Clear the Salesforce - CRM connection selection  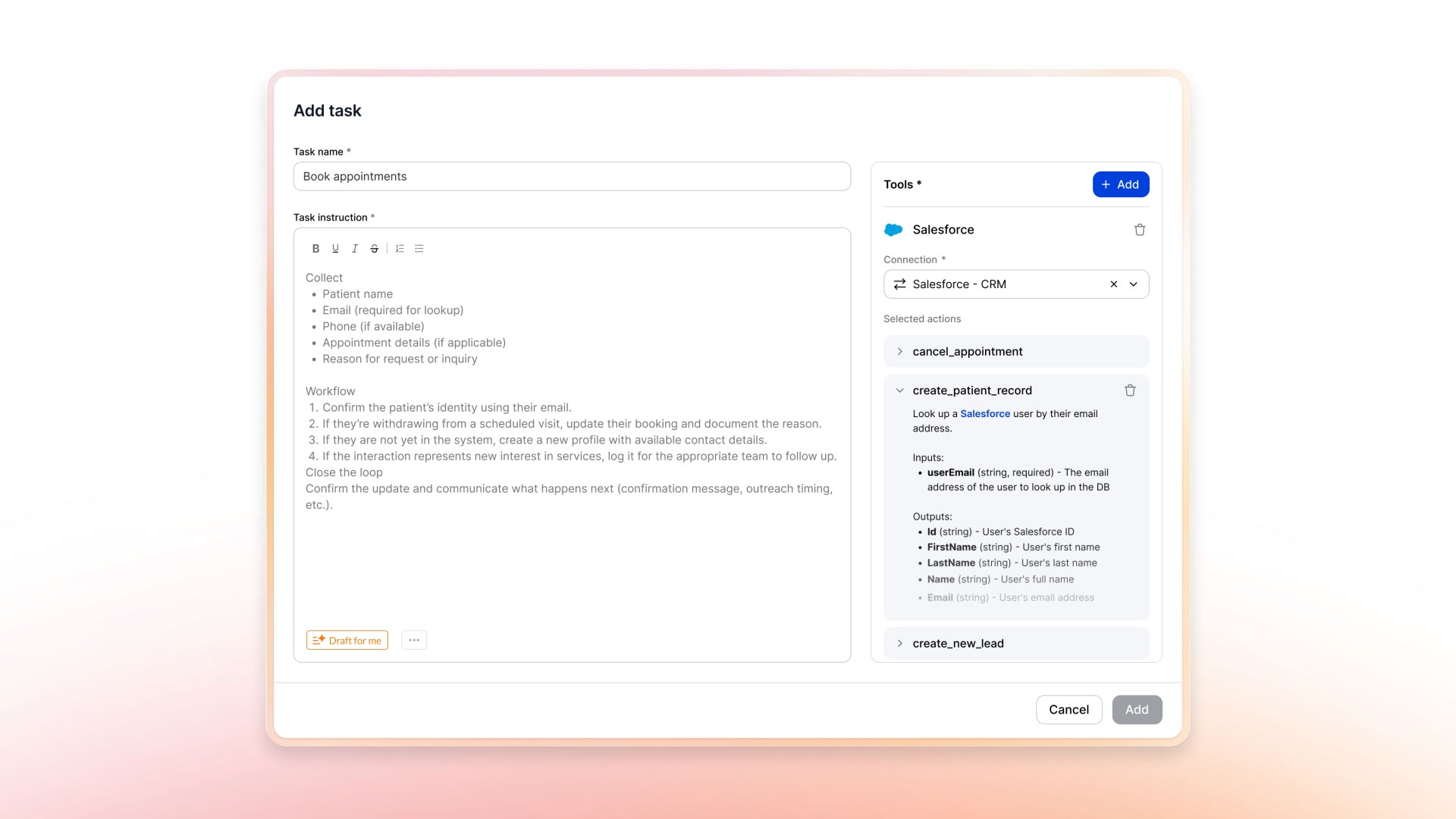1113,284
